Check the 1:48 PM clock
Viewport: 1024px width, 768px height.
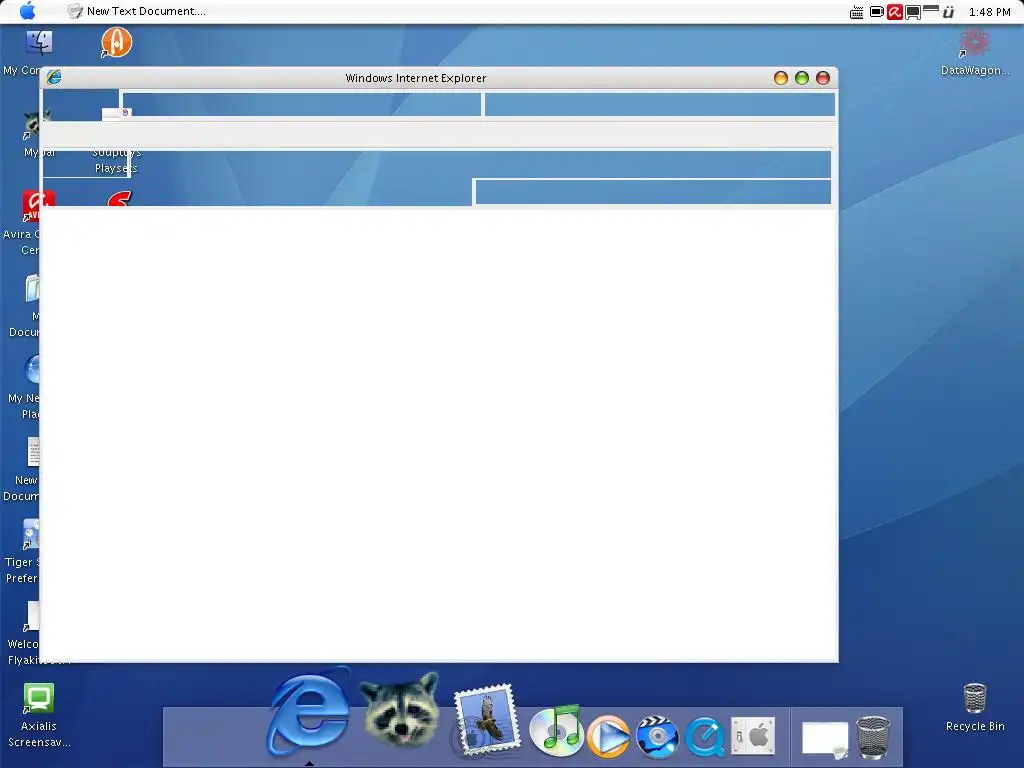(x=989, y=12)
